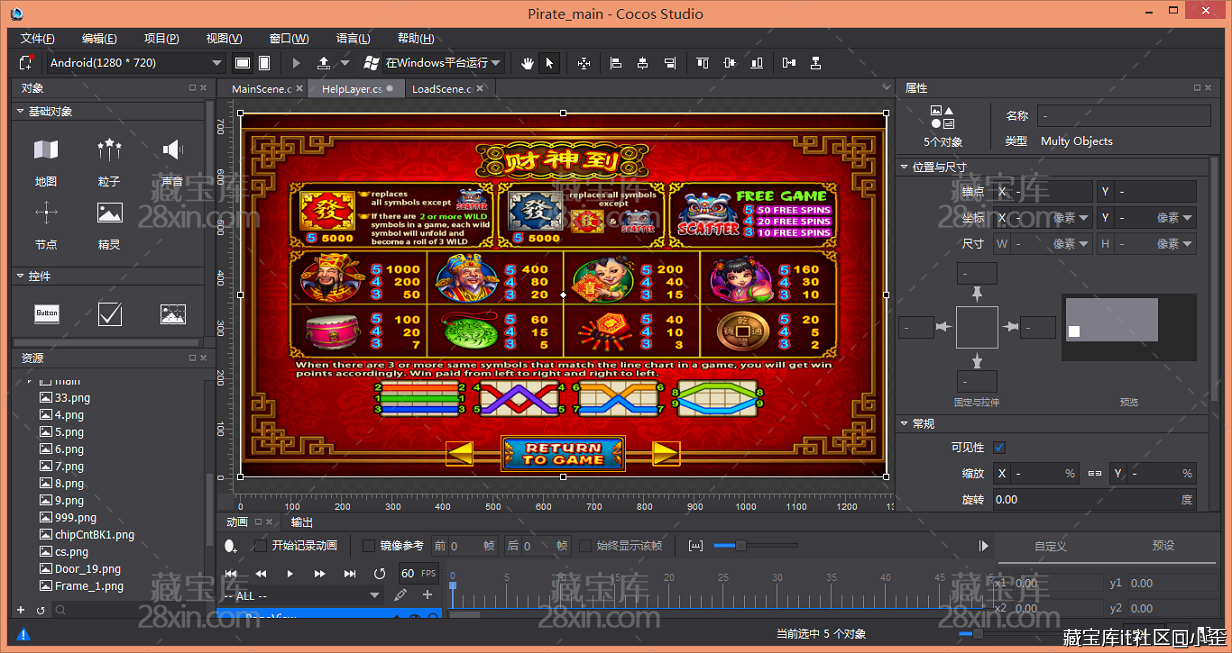
Task: Select the hand pan tool
Action: coord(529,63)
